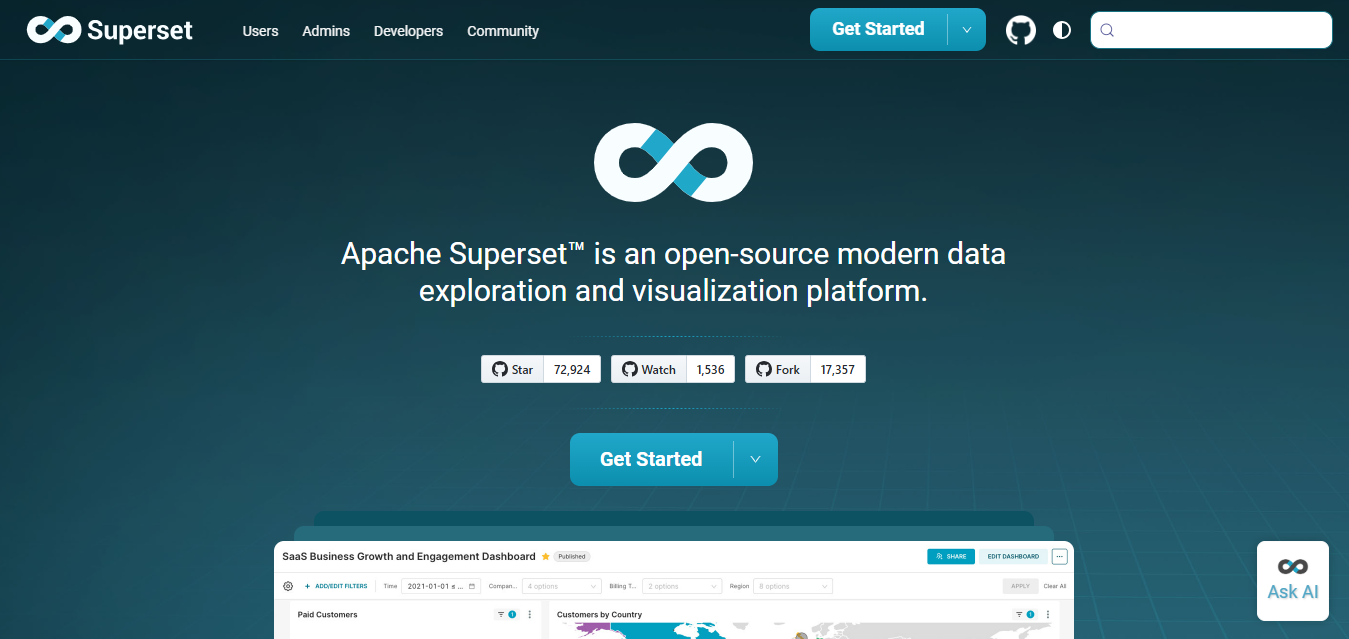
Task: Open the Region filter 8 options dropdown
Action: click(794, 586)
